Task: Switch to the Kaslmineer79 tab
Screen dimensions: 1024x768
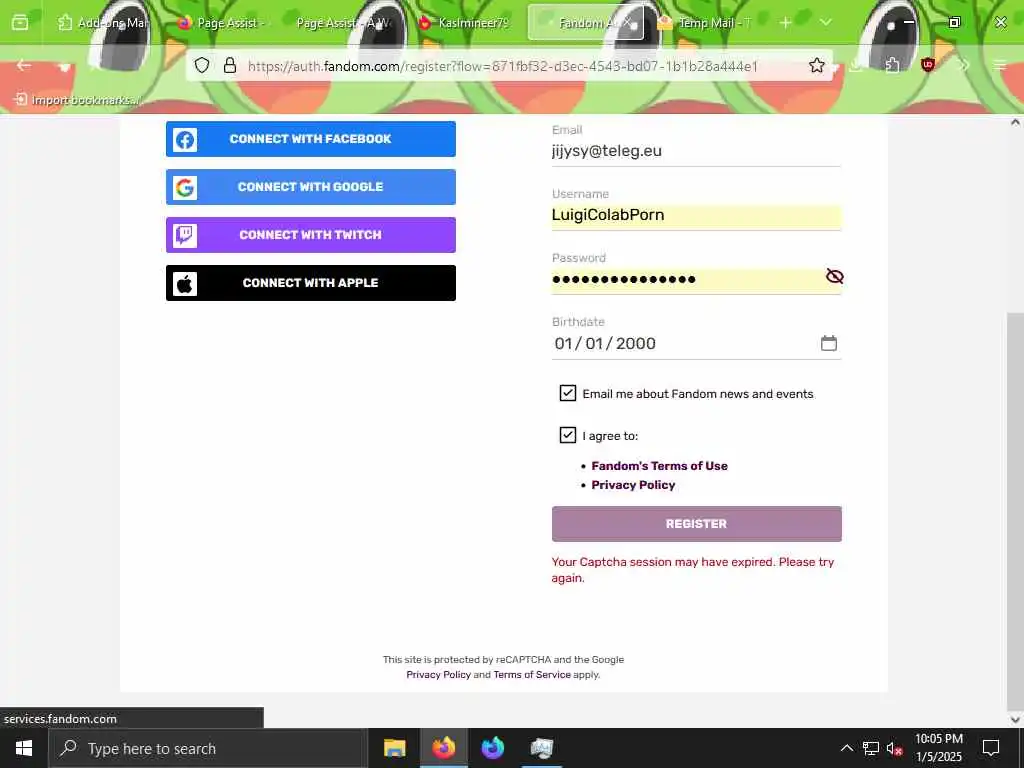Action: coord(465,23)
